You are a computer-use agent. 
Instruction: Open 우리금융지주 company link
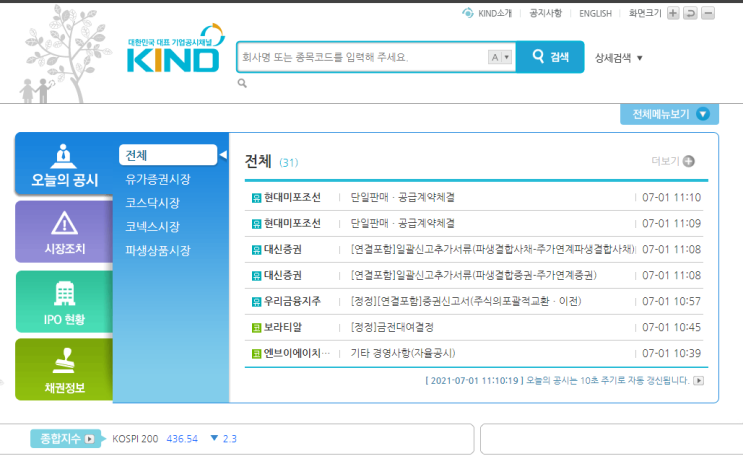(x=292, y=301)
